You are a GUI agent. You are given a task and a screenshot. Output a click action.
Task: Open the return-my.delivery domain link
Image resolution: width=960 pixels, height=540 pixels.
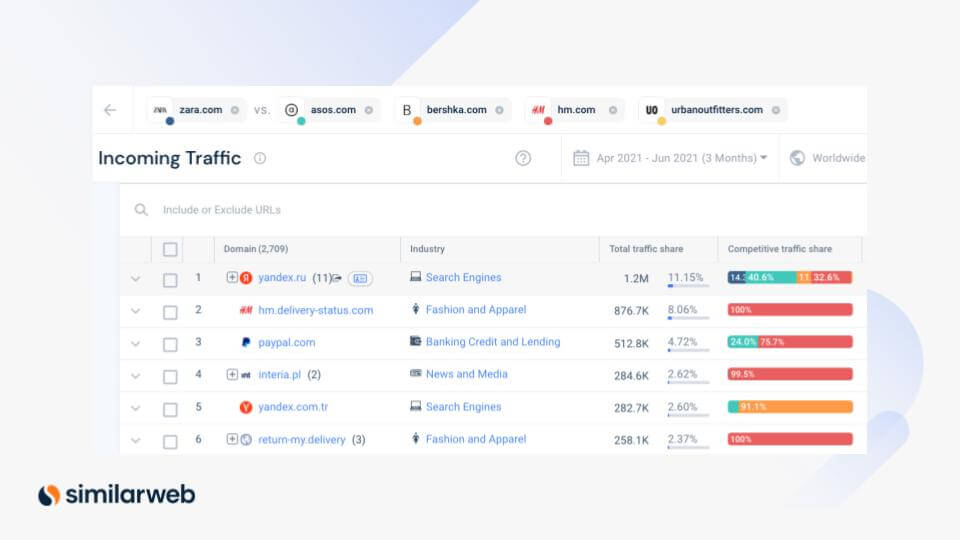click(302, 440)
